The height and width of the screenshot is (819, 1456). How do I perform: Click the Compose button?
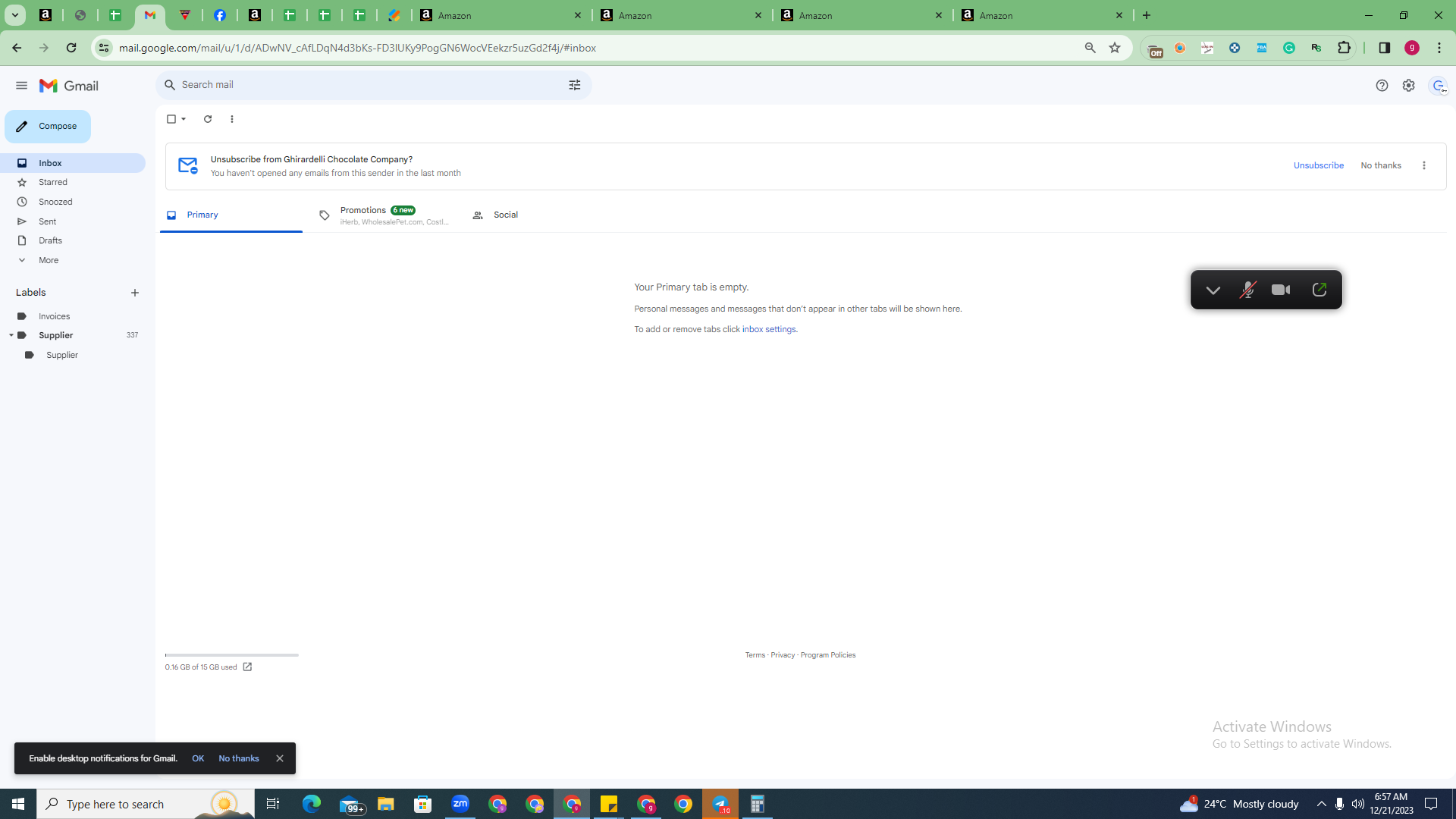48,127
